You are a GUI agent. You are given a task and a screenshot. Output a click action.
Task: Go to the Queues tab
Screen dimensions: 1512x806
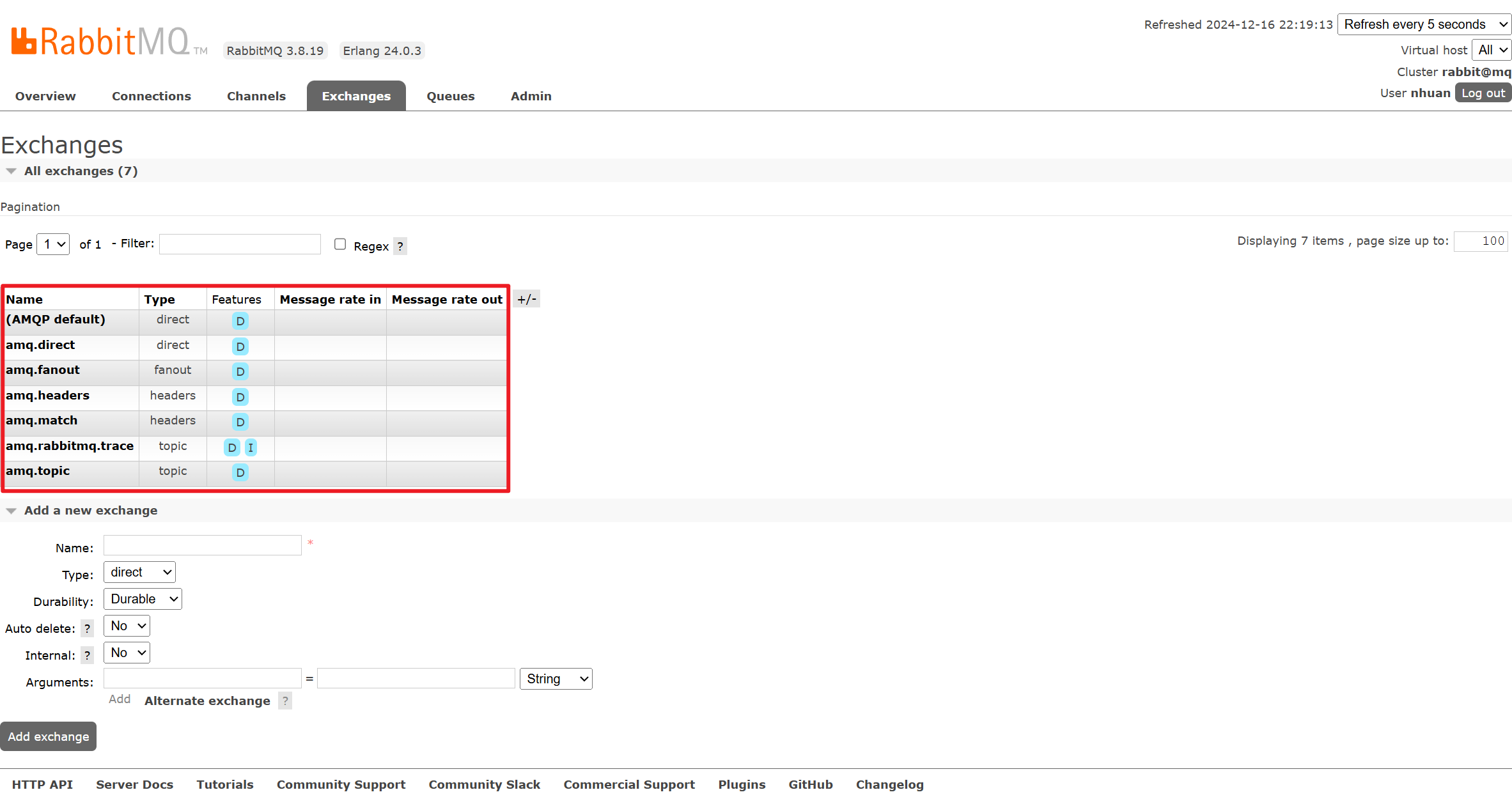[x=451, y=96]
